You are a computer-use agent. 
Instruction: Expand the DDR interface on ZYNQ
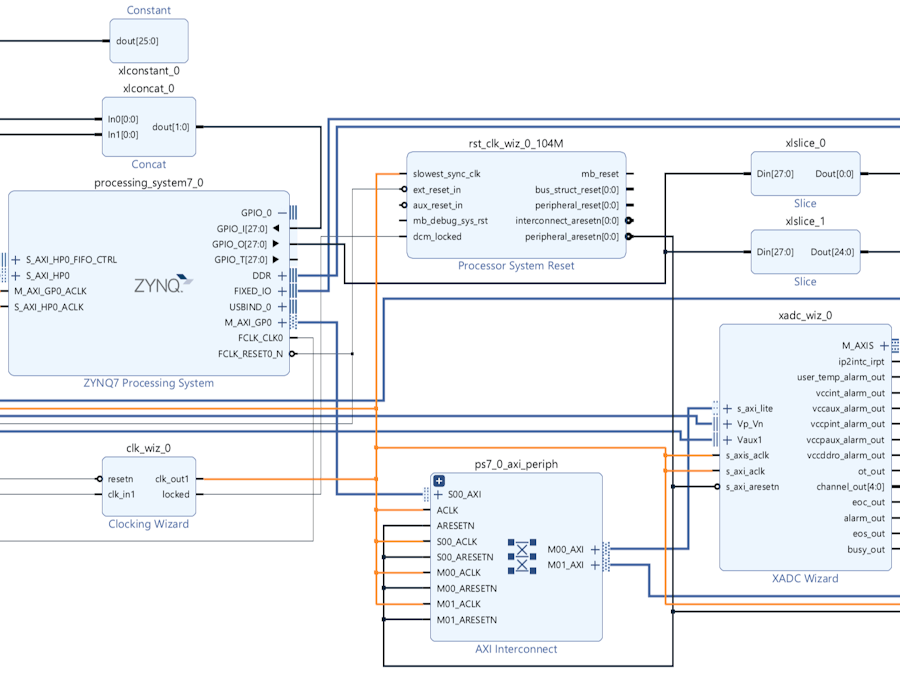(x=282, y=276)
